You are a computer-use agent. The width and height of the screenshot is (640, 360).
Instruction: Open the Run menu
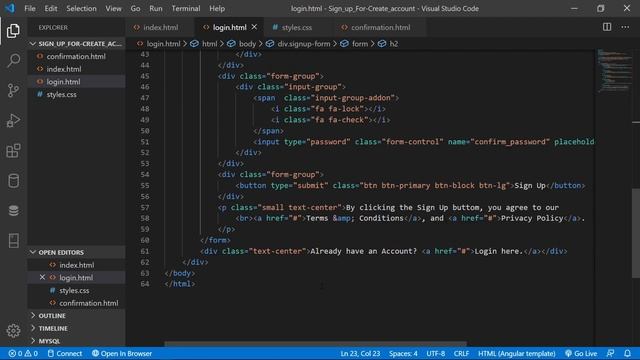coord(156,8)
